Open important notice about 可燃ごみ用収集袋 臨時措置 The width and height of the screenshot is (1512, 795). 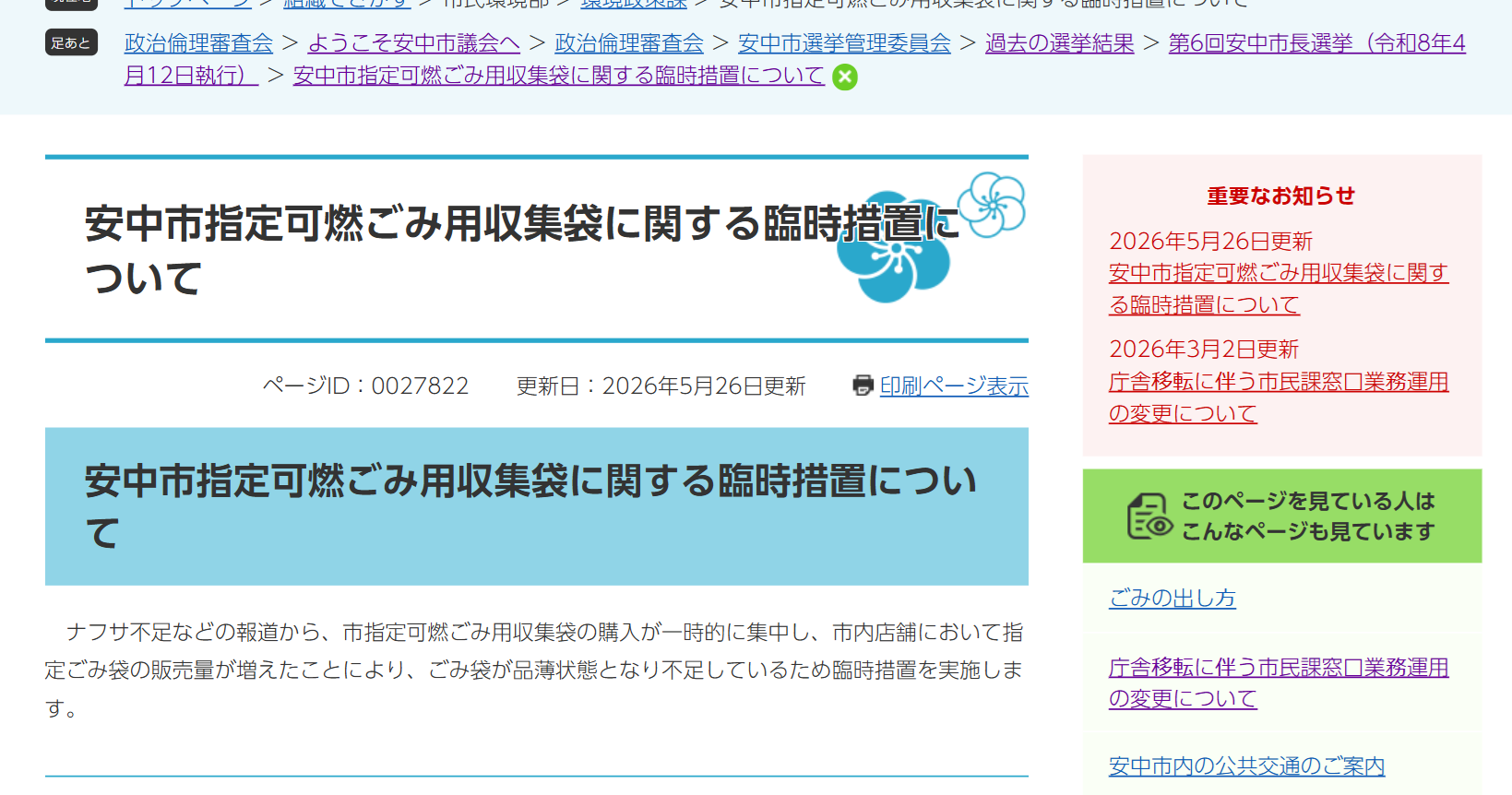tap(1278, 289)
